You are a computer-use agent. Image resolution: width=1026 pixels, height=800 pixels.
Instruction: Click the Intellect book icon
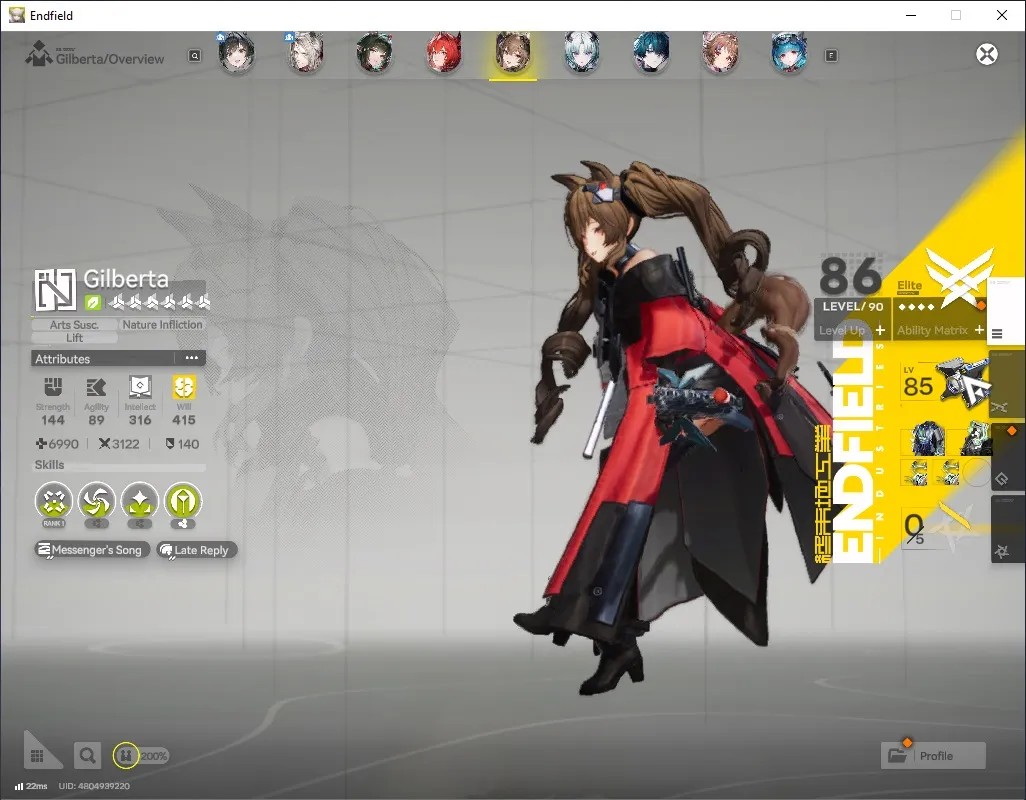[x=140, y=387]
